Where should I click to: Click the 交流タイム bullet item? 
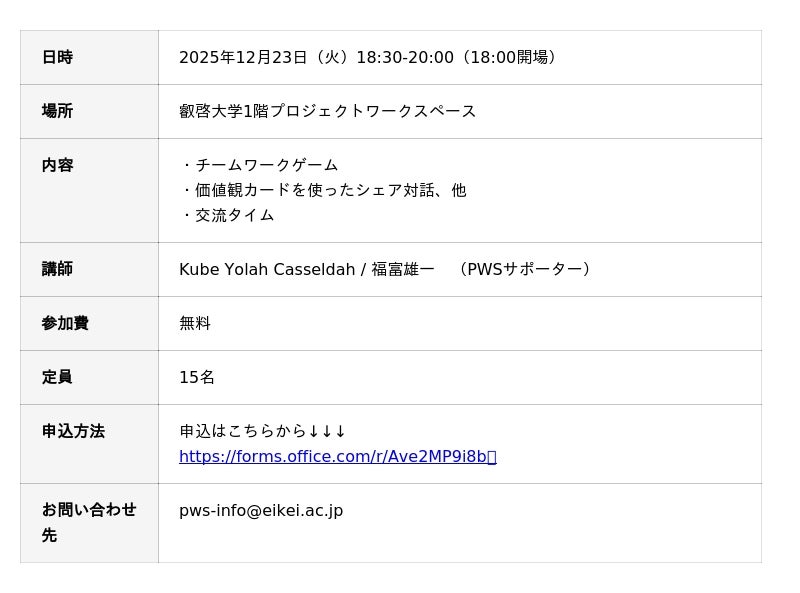(x=234, y=215)
